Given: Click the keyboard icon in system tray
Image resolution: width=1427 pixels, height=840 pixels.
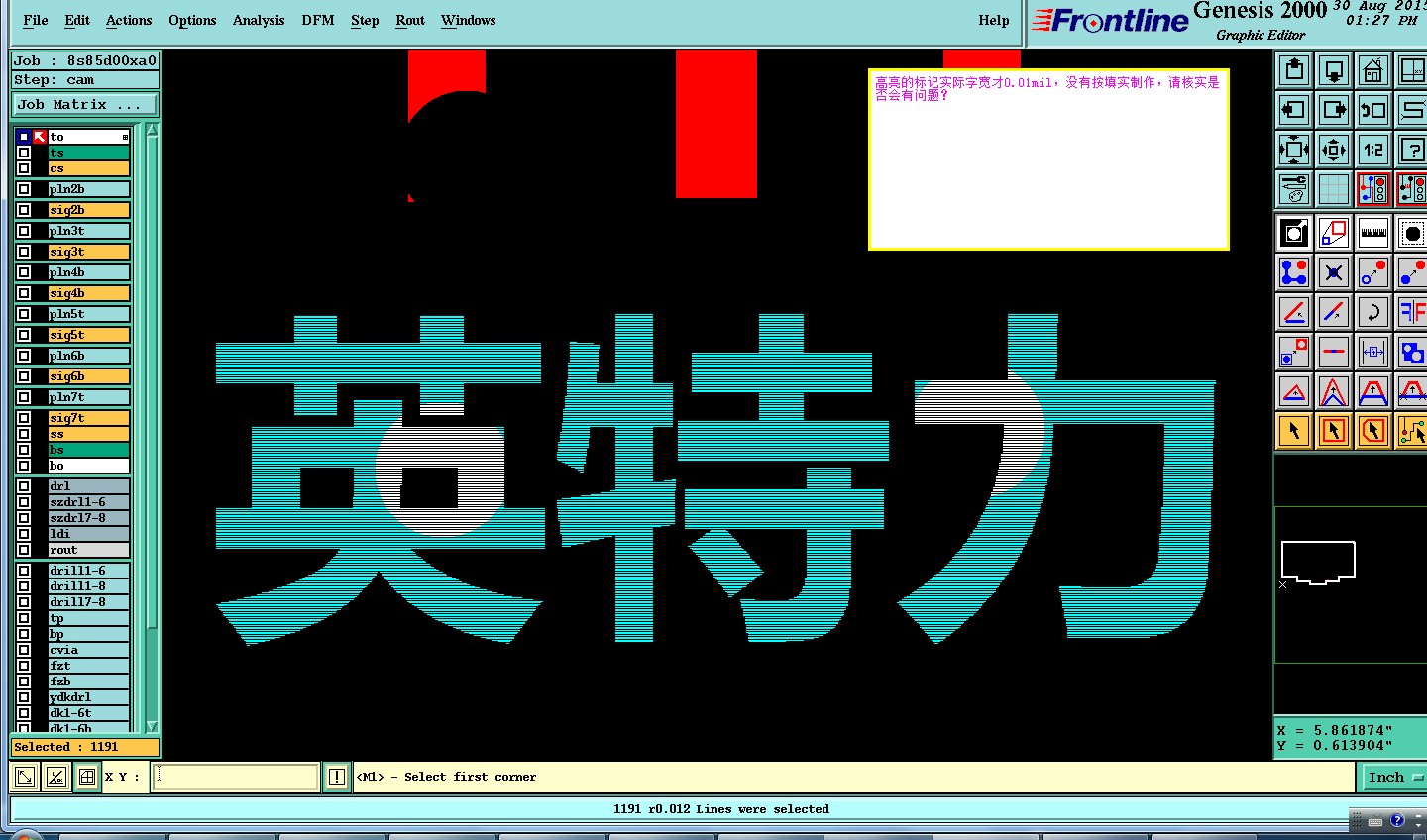Looking at the screenshot, I should (x=1375, y=821).
